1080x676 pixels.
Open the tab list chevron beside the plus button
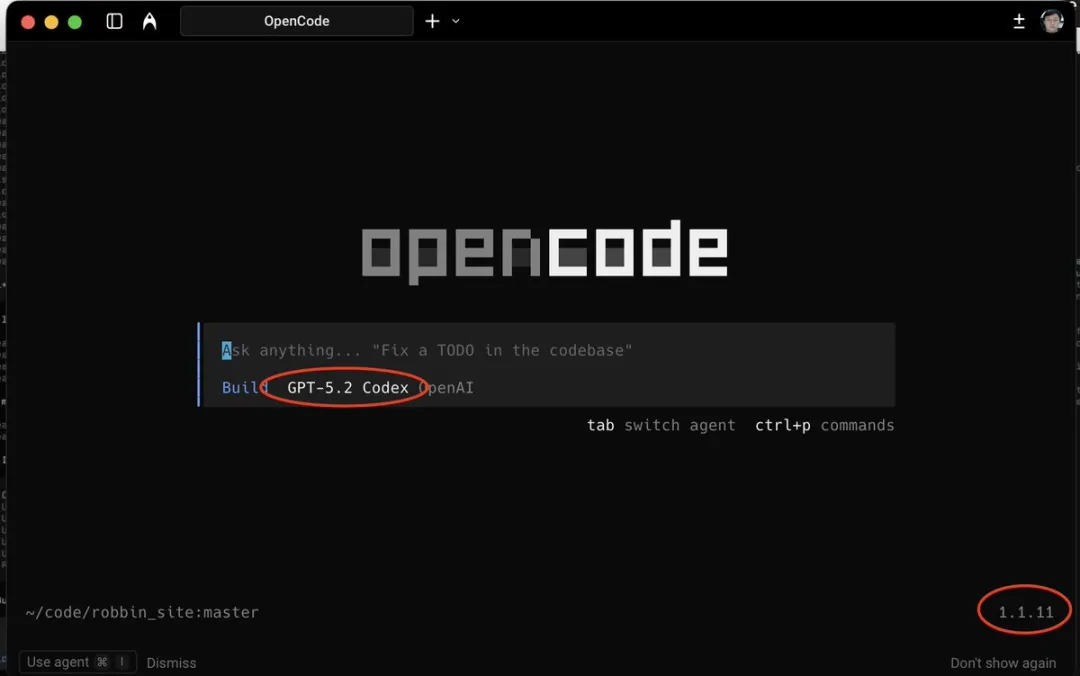455,20
